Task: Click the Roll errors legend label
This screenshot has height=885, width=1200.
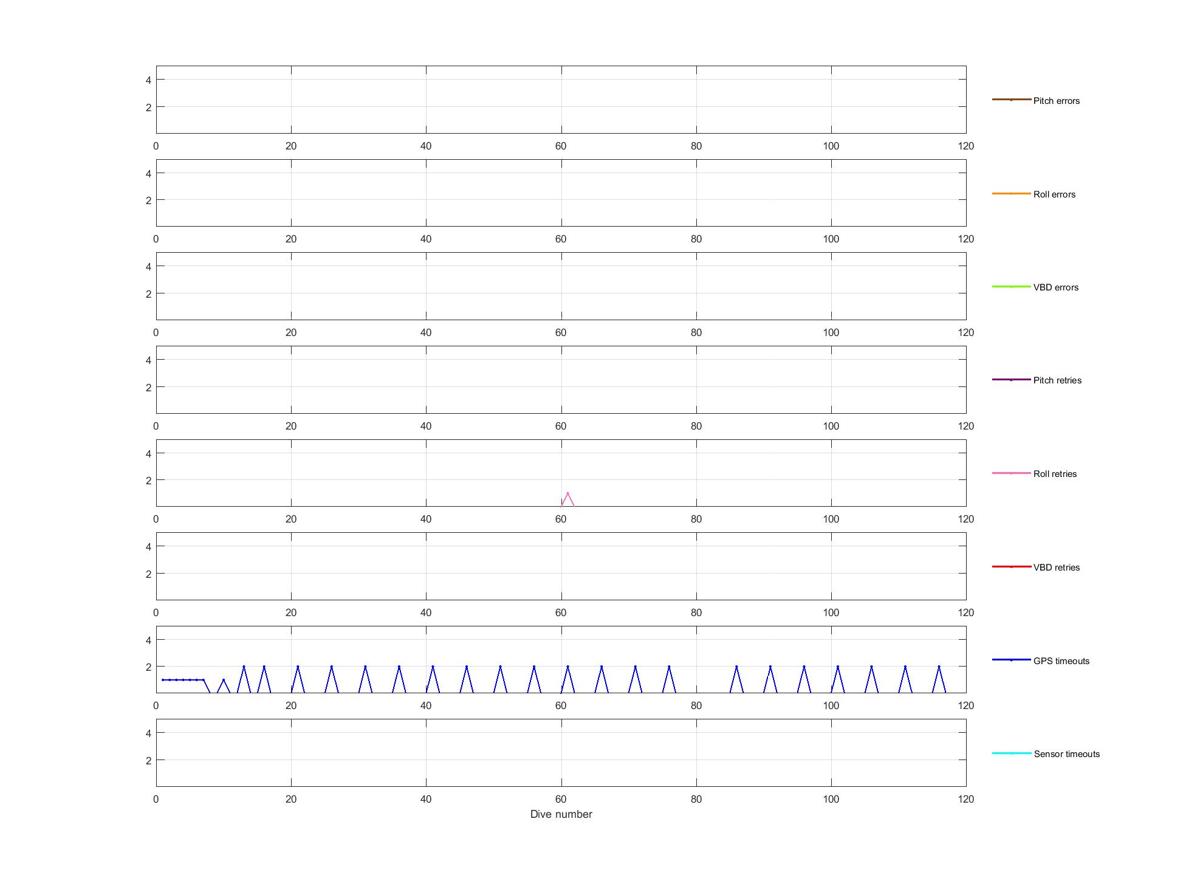Action: coord(1054,194)
